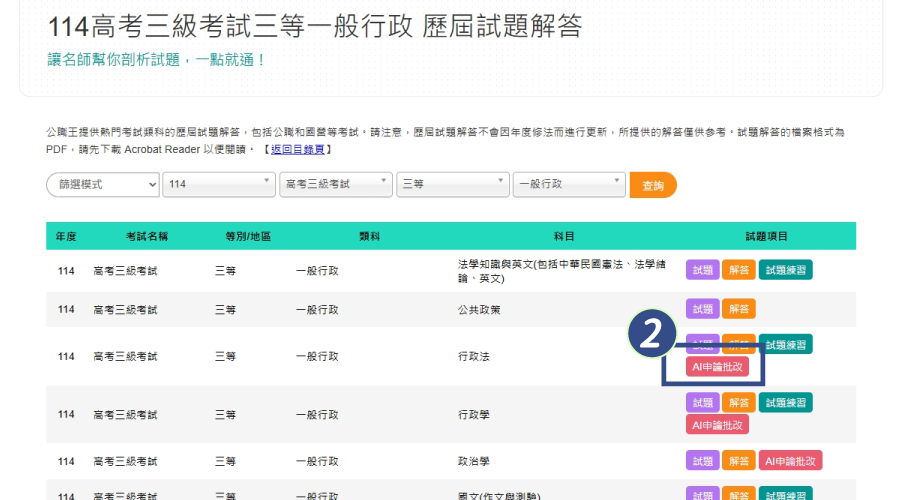The width and height of the screenshot is (900, 500).
Task: Follow the 返回目錄頁 link
Action: click(x=301, y=149)
